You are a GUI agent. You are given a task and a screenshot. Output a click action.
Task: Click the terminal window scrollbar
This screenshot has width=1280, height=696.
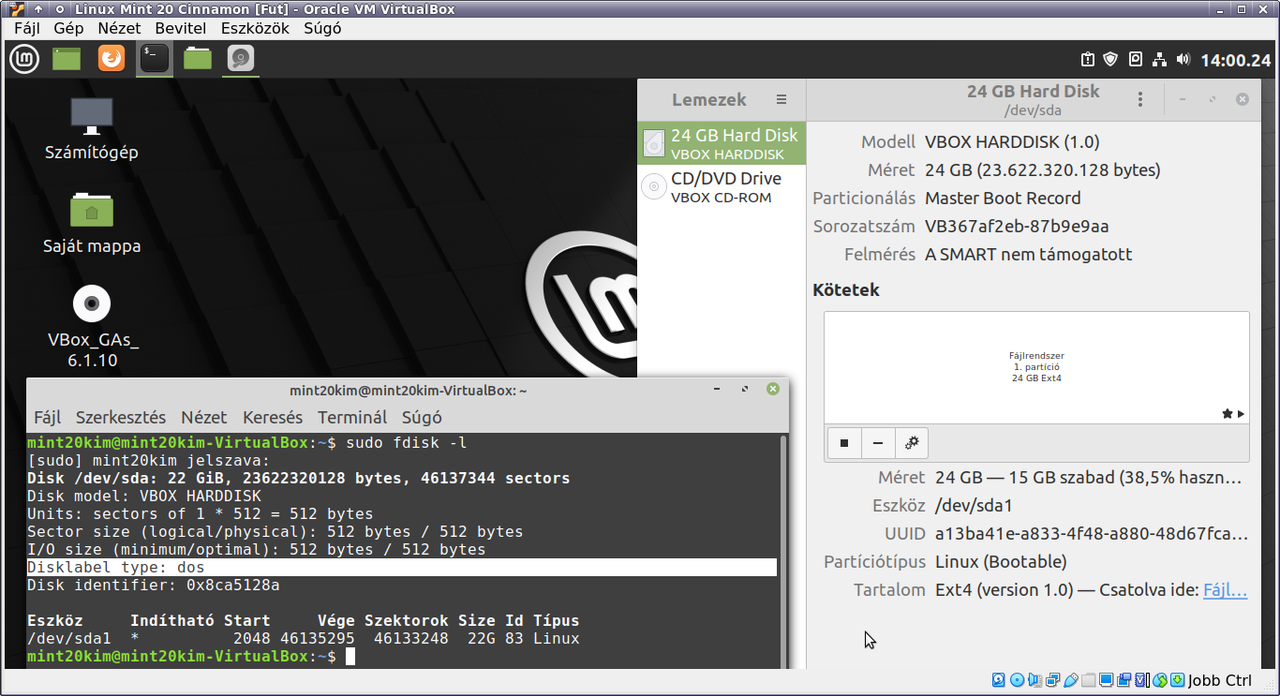coord(783,550)
